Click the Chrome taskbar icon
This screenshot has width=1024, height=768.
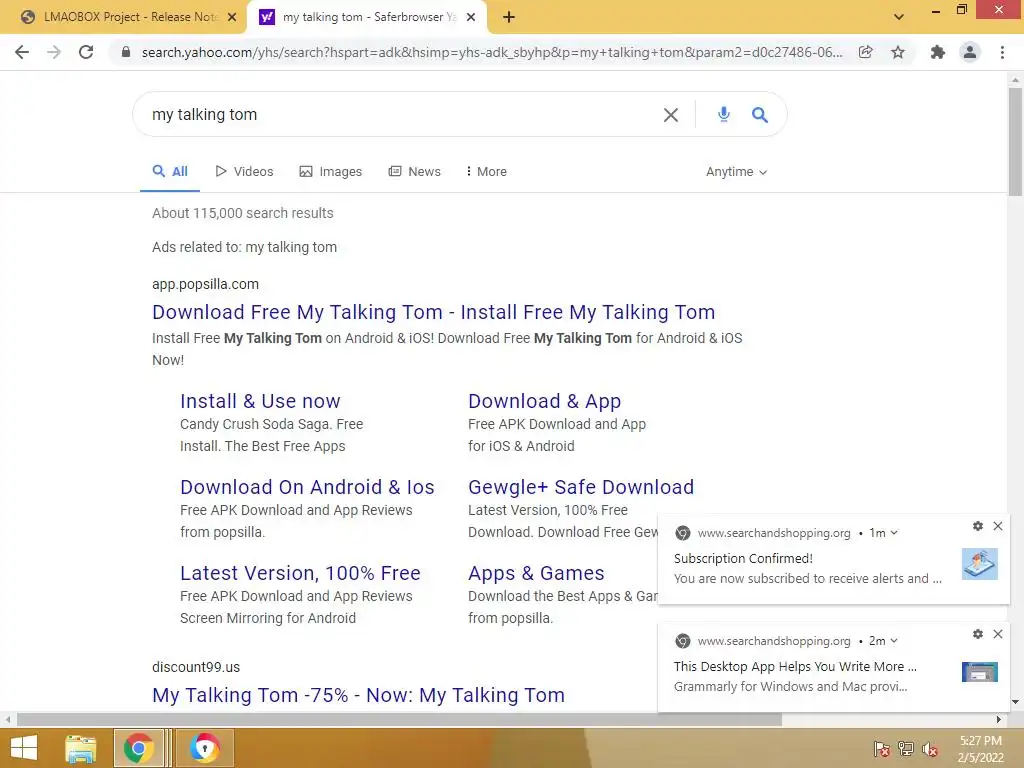pyautogui.click(x=138, y=748)
